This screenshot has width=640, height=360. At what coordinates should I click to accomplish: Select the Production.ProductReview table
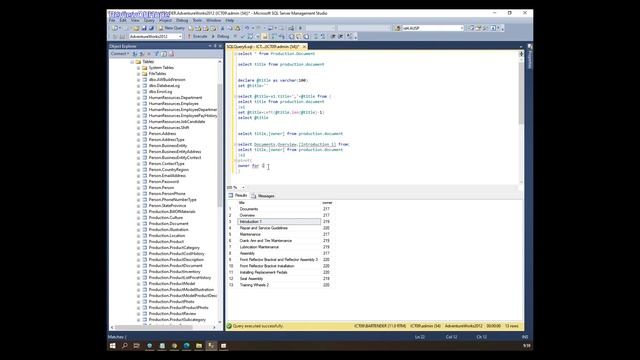pyautogui.click(x=172, y=313)
